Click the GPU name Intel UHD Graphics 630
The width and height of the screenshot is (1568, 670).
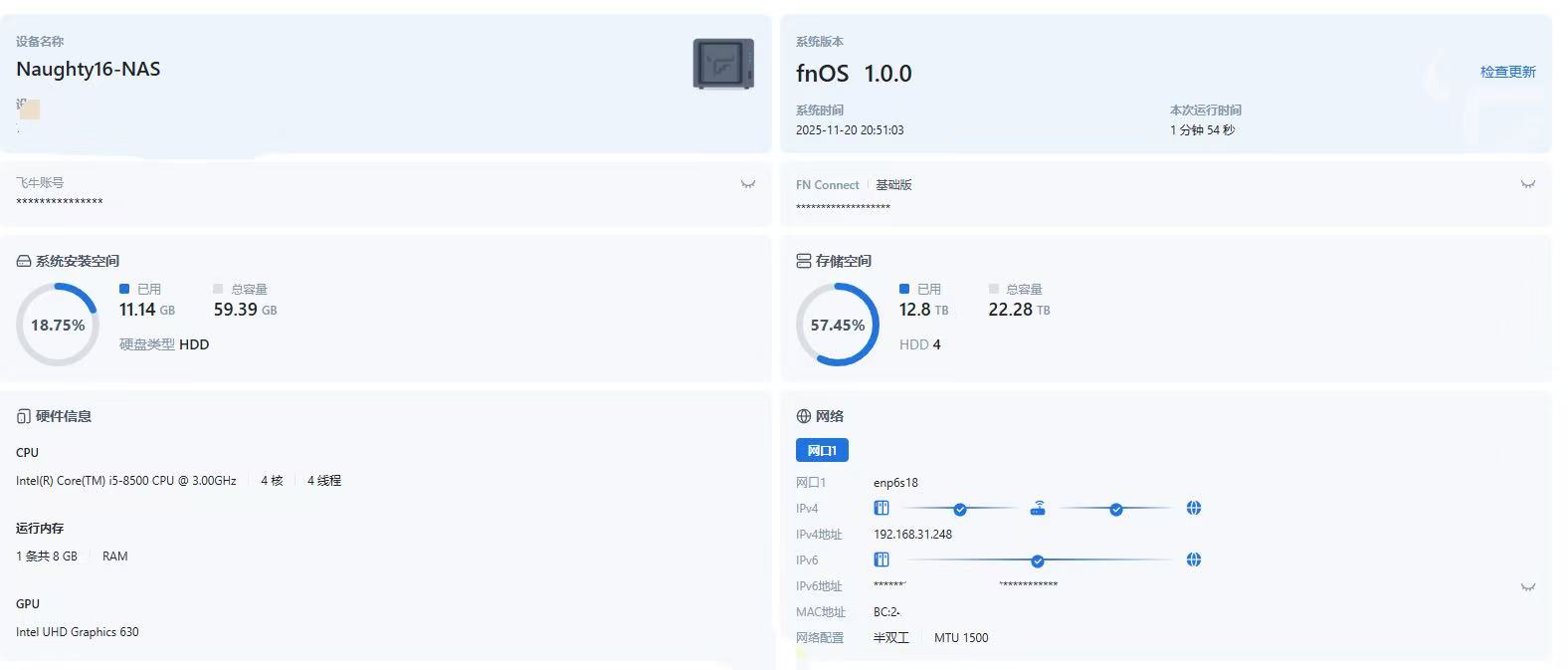coord(78,632)
